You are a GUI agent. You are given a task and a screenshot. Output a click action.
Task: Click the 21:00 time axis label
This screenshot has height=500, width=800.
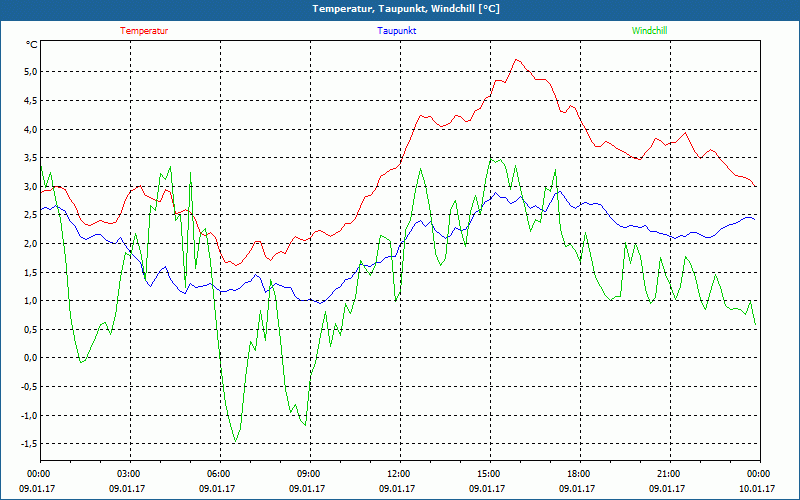[670, 474]
